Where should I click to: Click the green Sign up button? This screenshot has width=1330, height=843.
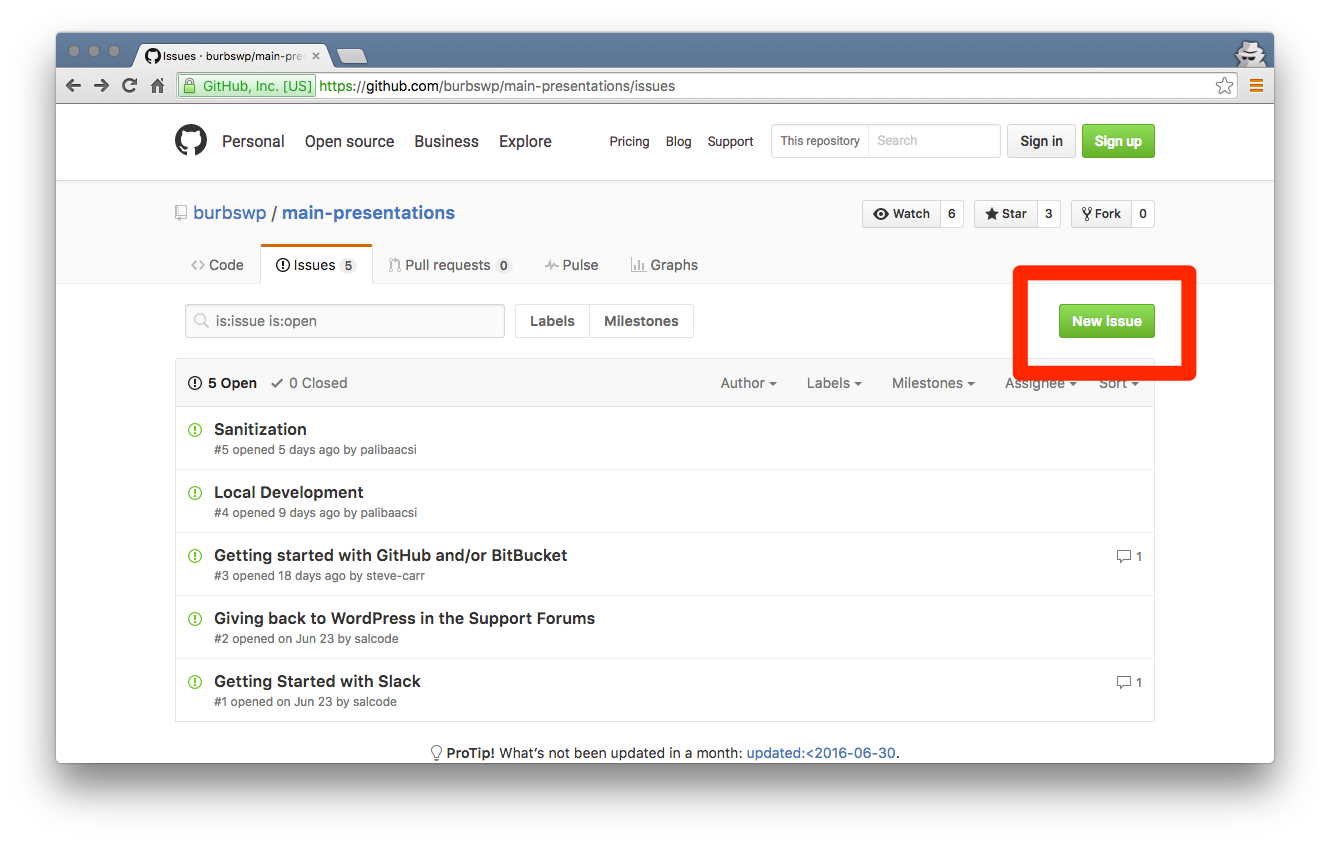1118,141
